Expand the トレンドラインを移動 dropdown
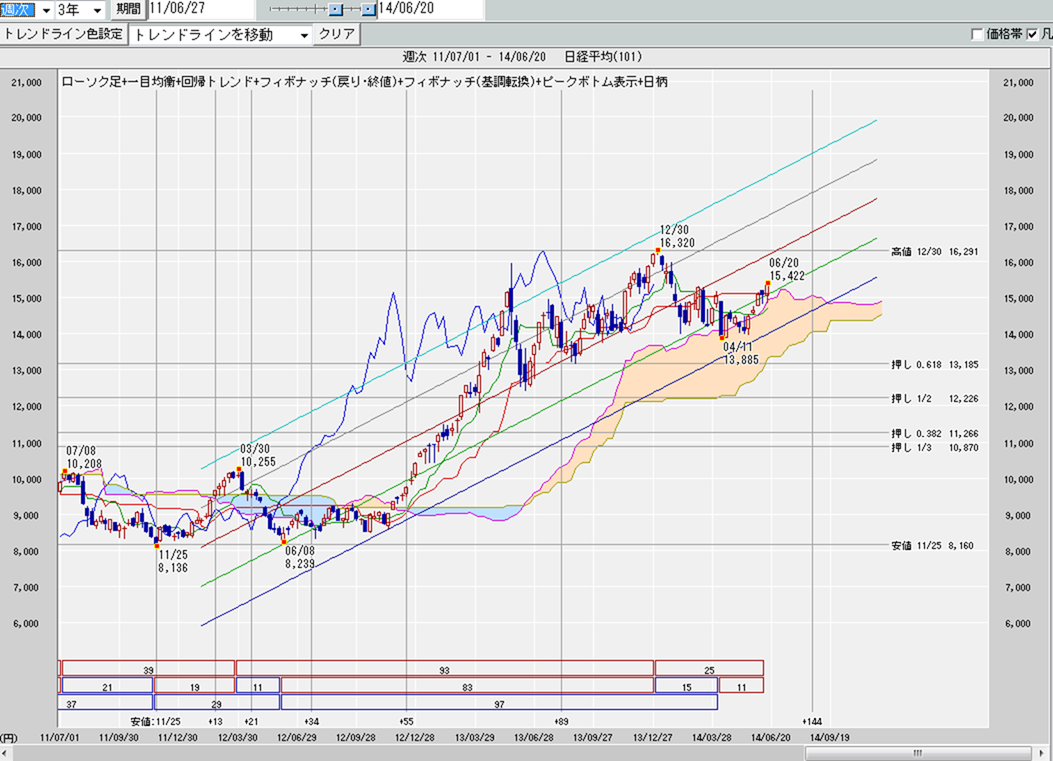Screen dimensions: 1053x761 (x=304, y=35)
